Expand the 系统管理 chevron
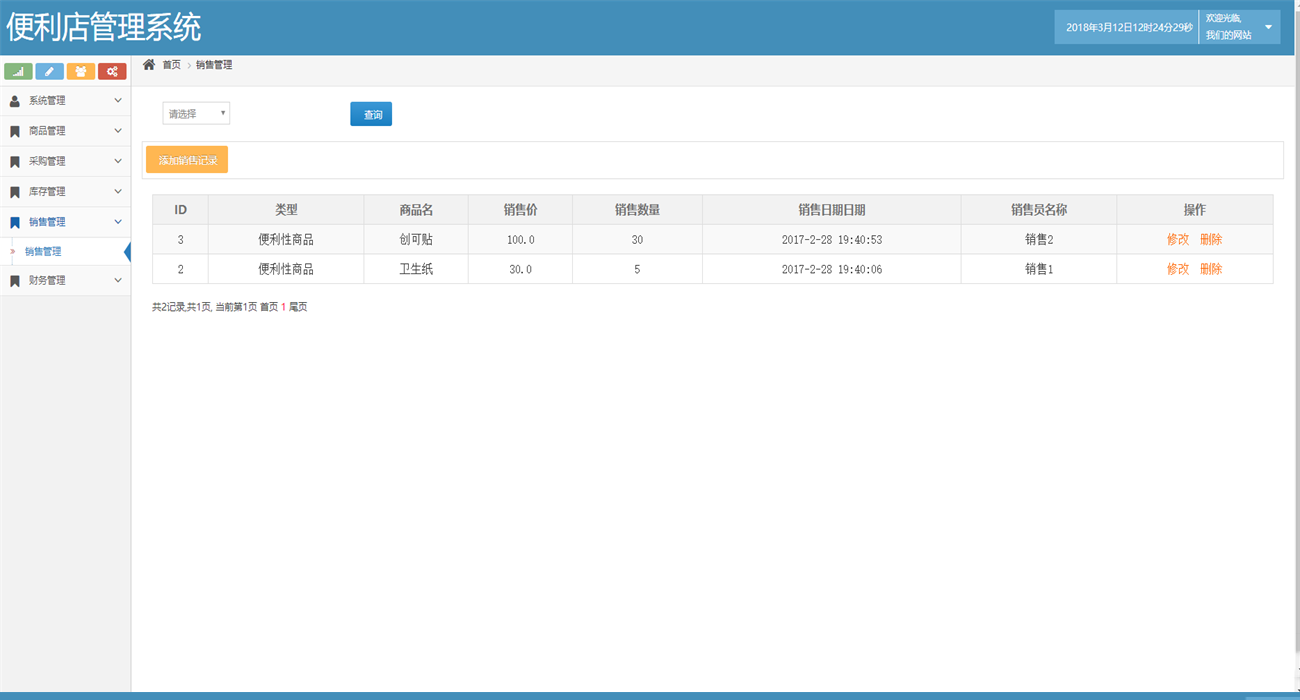 point(118,101)
